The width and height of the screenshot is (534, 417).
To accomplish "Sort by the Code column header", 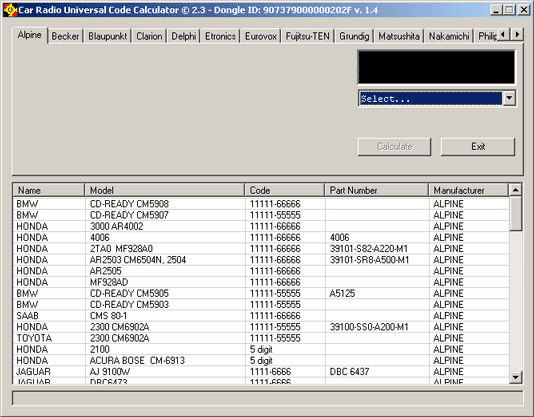I will pyautogui.click(x=285, y=190).
